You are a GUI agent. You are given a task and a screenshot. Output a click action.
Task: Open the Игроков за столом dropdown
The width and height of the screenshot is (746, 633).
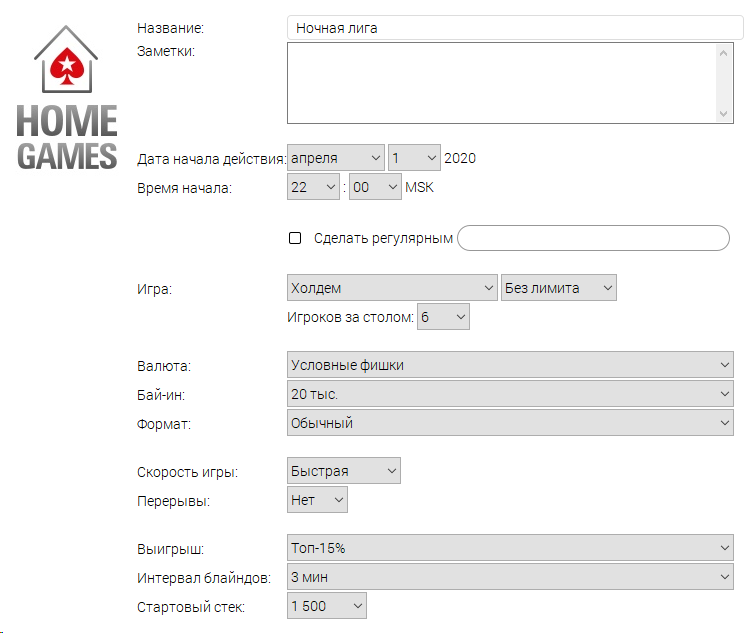tap(443, 317)
